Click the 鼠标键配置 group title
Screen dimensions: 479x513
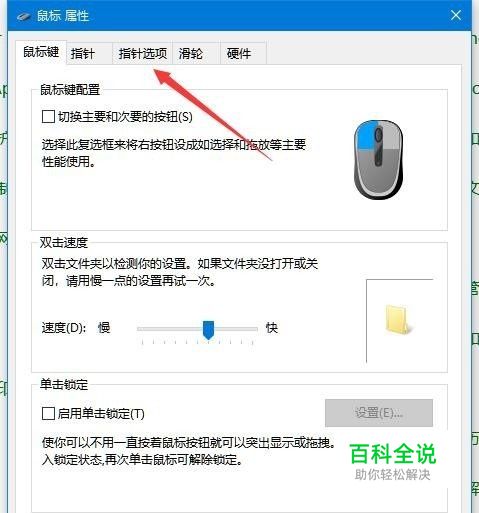click(x=70, y=89)
